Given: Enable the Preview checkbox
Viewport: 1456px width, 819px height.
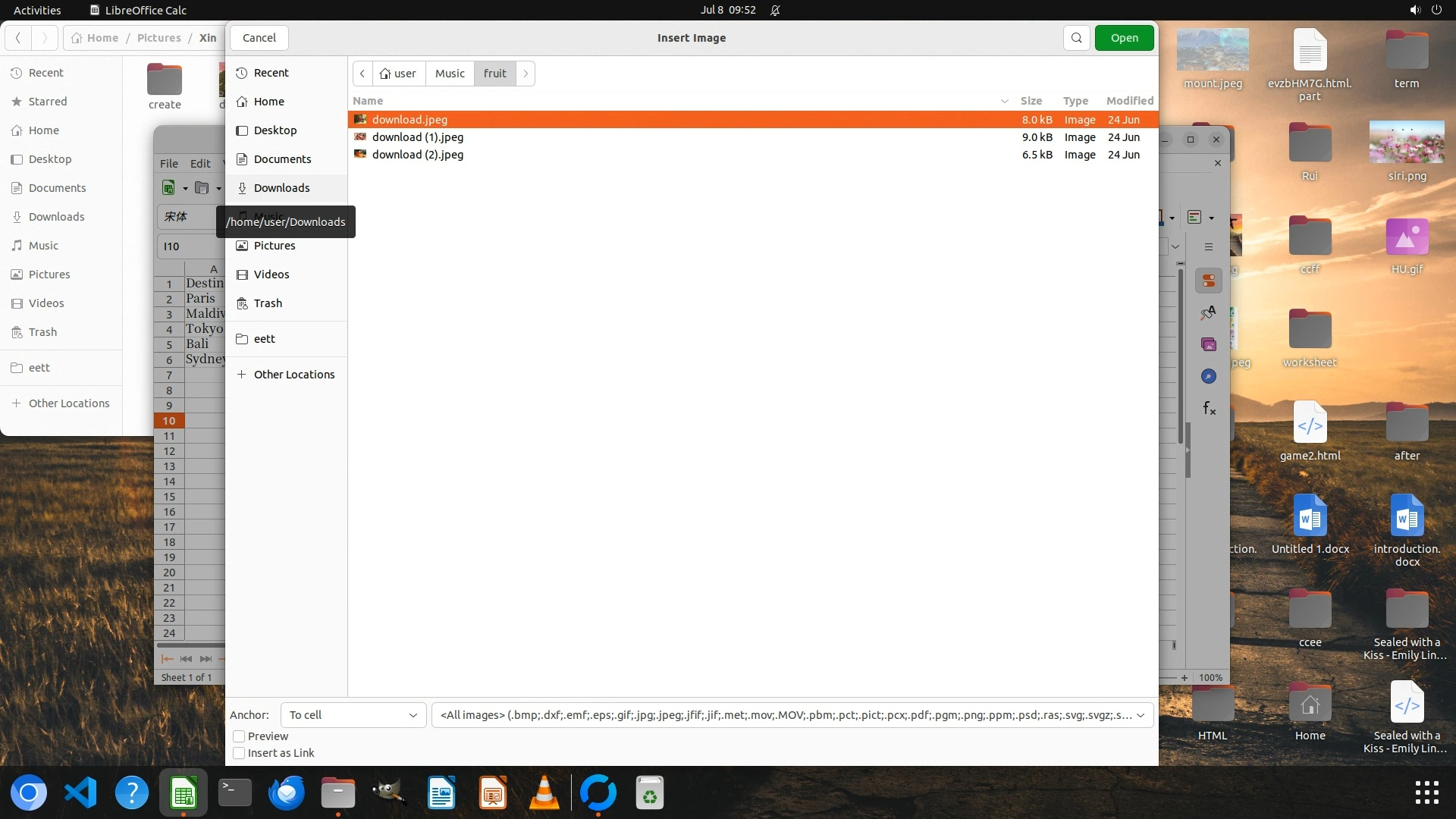Looking at the screenshot, I should [x=239, y=736].
